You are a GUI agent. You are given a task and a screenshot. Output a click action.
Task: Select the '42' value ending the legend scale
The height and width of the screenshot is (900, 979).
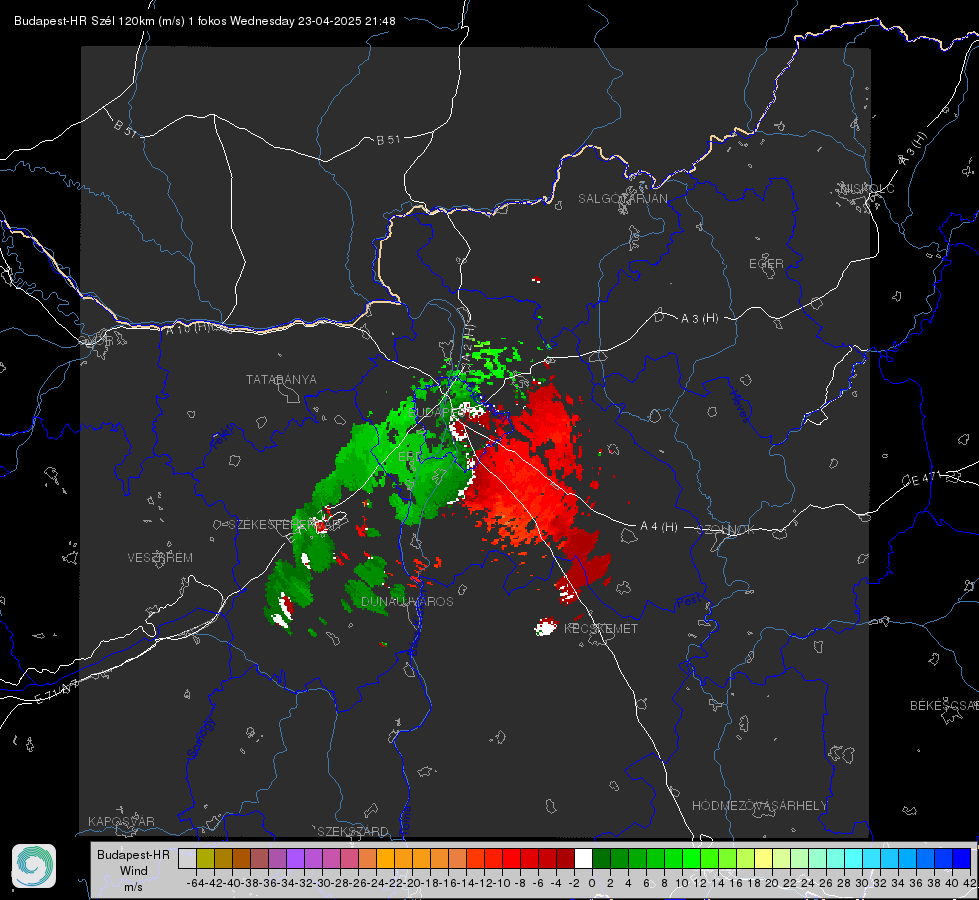pyautogui.click(x=970, y=883)
